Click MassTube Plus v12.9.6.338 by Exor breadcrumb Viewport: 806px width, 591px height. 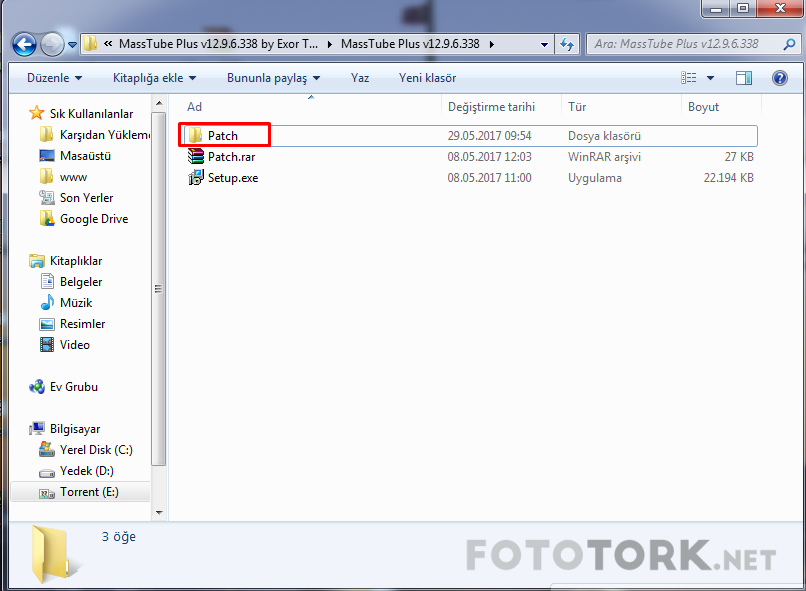pos(218,44)
